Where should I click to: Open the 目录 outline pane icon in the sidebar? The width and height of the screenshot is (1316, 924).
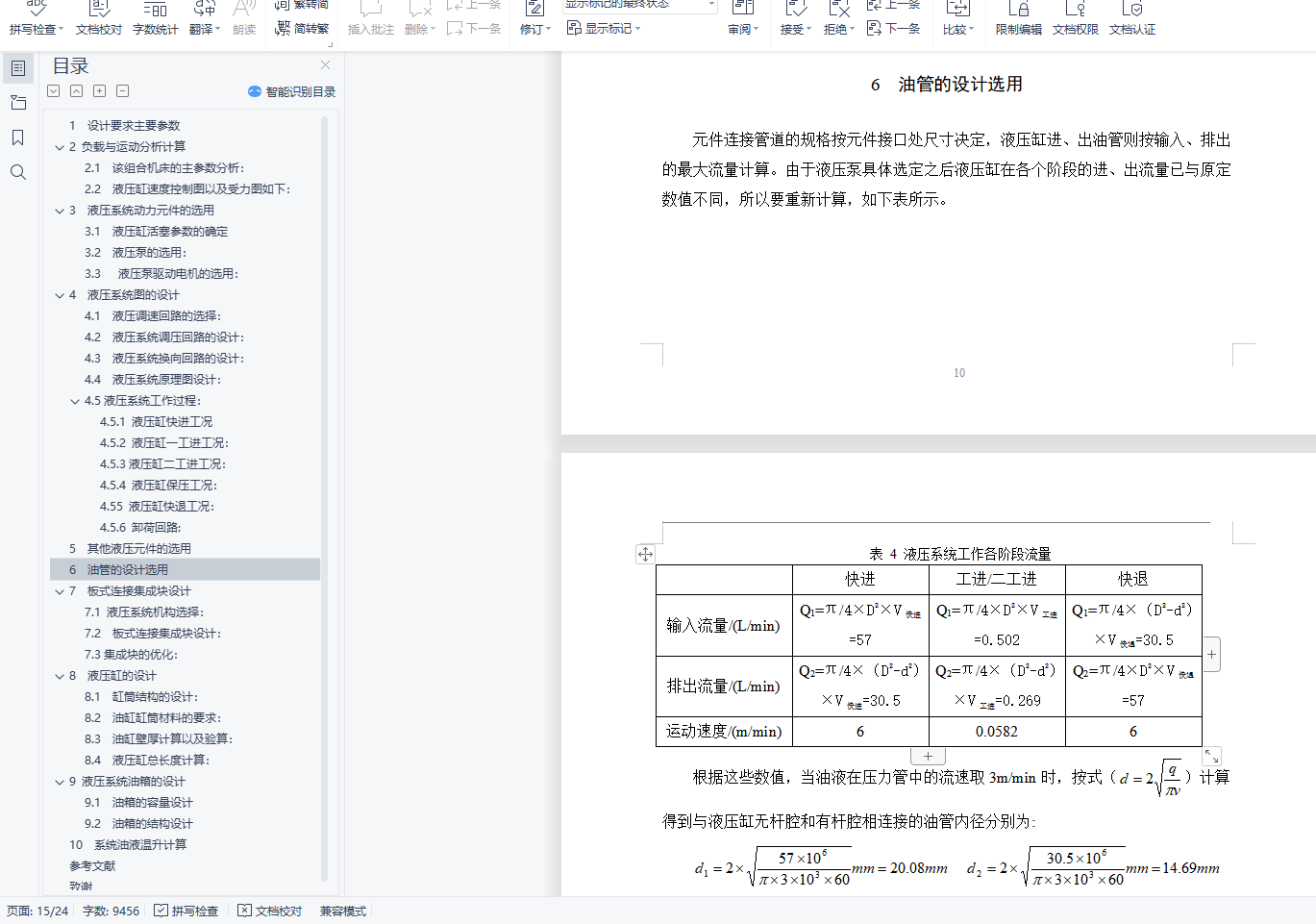pos(18,68)
